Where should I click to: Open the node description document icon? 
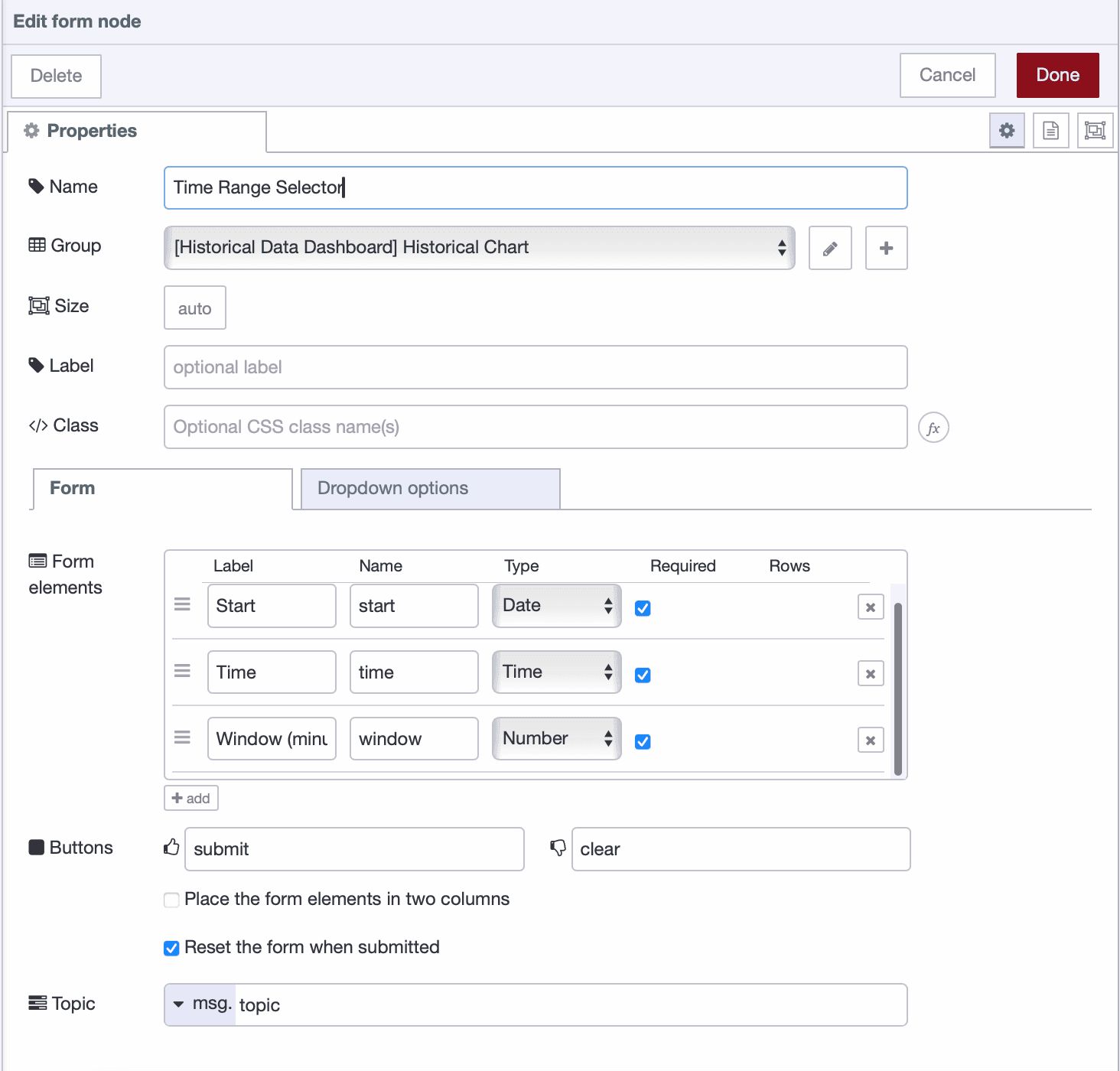click(x=1050, y=130)
